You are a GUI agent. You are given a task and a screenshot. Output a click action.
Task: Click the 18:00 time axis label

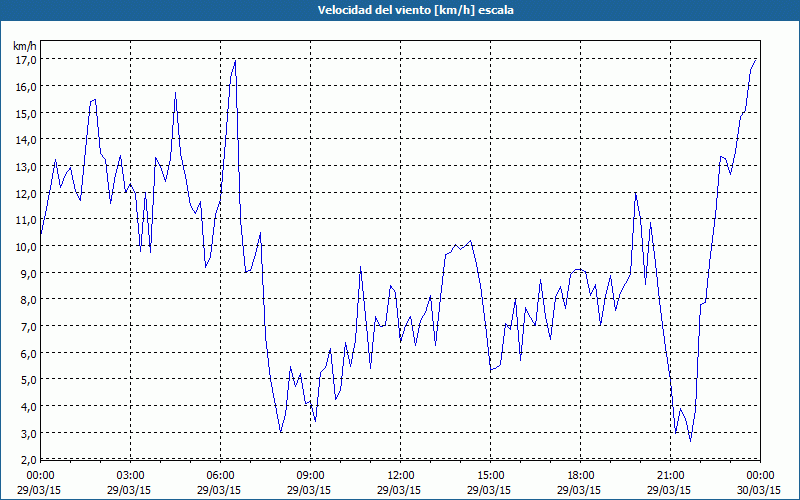580,476
